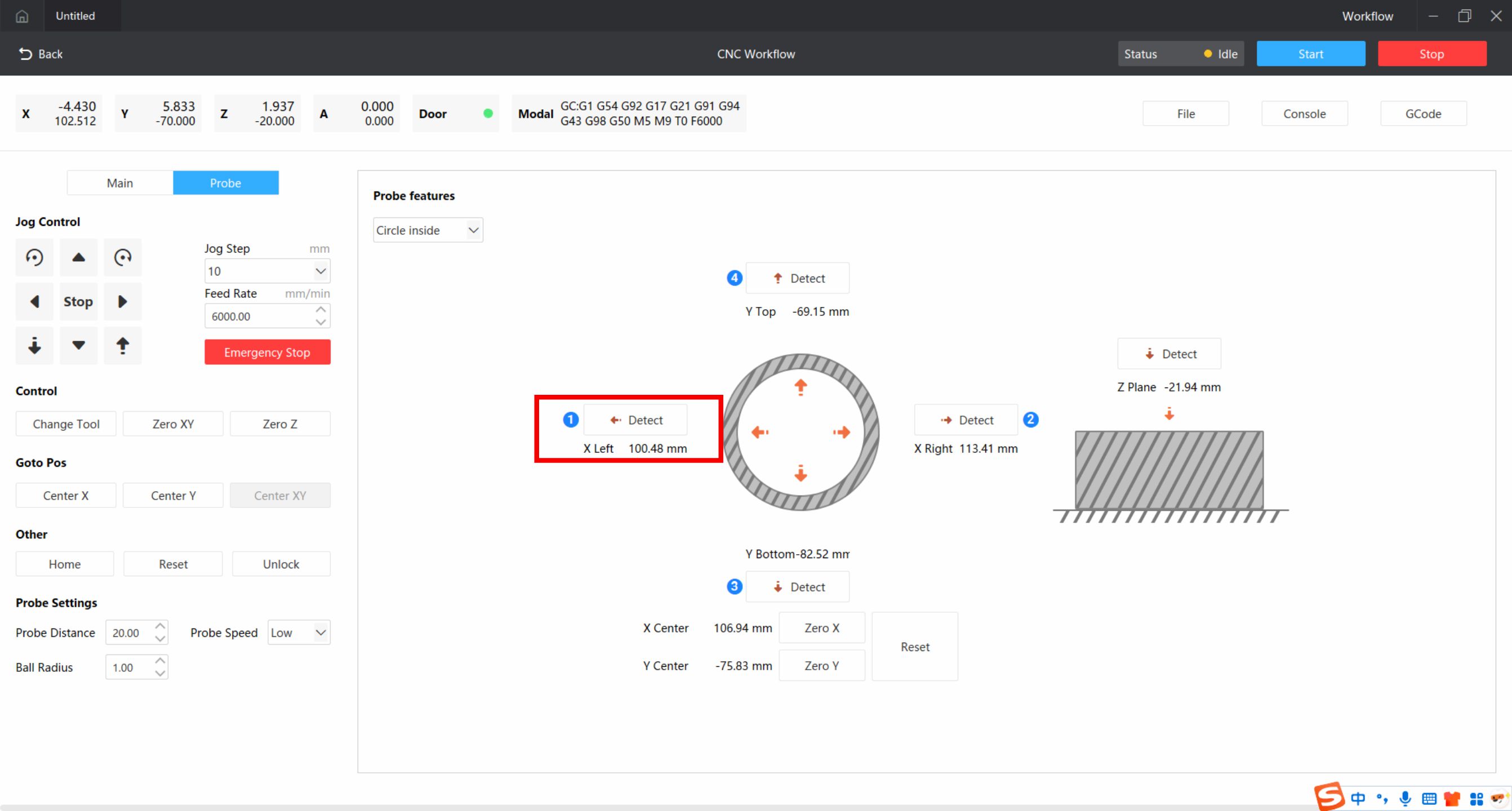Screen dimensions: 1512x811
Task: Jog Y-axis backward using down arrow icon
Action: (78, 346)
